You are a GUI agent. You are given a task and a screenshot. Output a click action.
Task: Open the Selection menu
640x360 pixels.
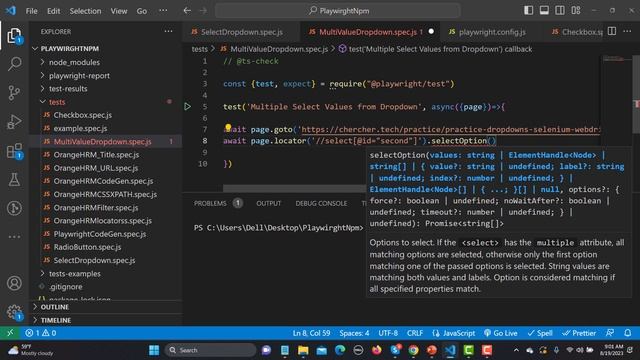pyautogui.click(x=85, y=11)
